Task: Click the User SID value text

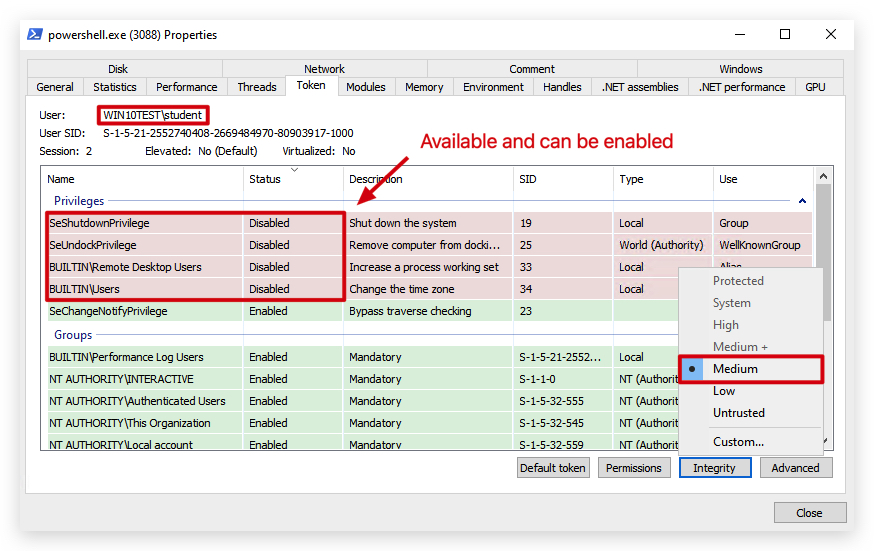Action: (x=228, y=133)
